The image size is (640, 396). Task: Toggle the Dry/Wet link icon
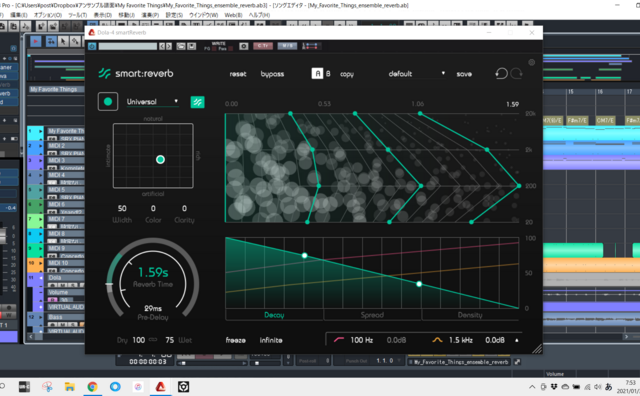pos(153,340)
